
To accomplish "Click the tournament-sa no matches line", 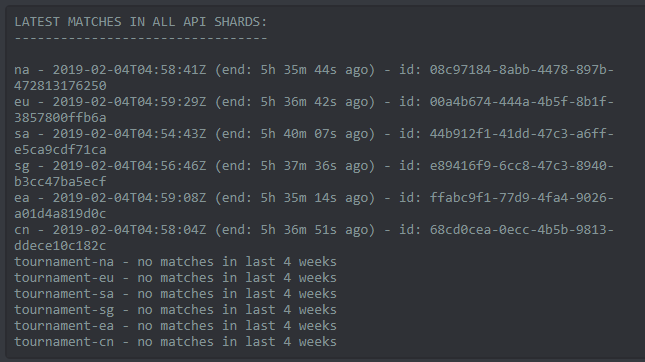I will (175, 294).
